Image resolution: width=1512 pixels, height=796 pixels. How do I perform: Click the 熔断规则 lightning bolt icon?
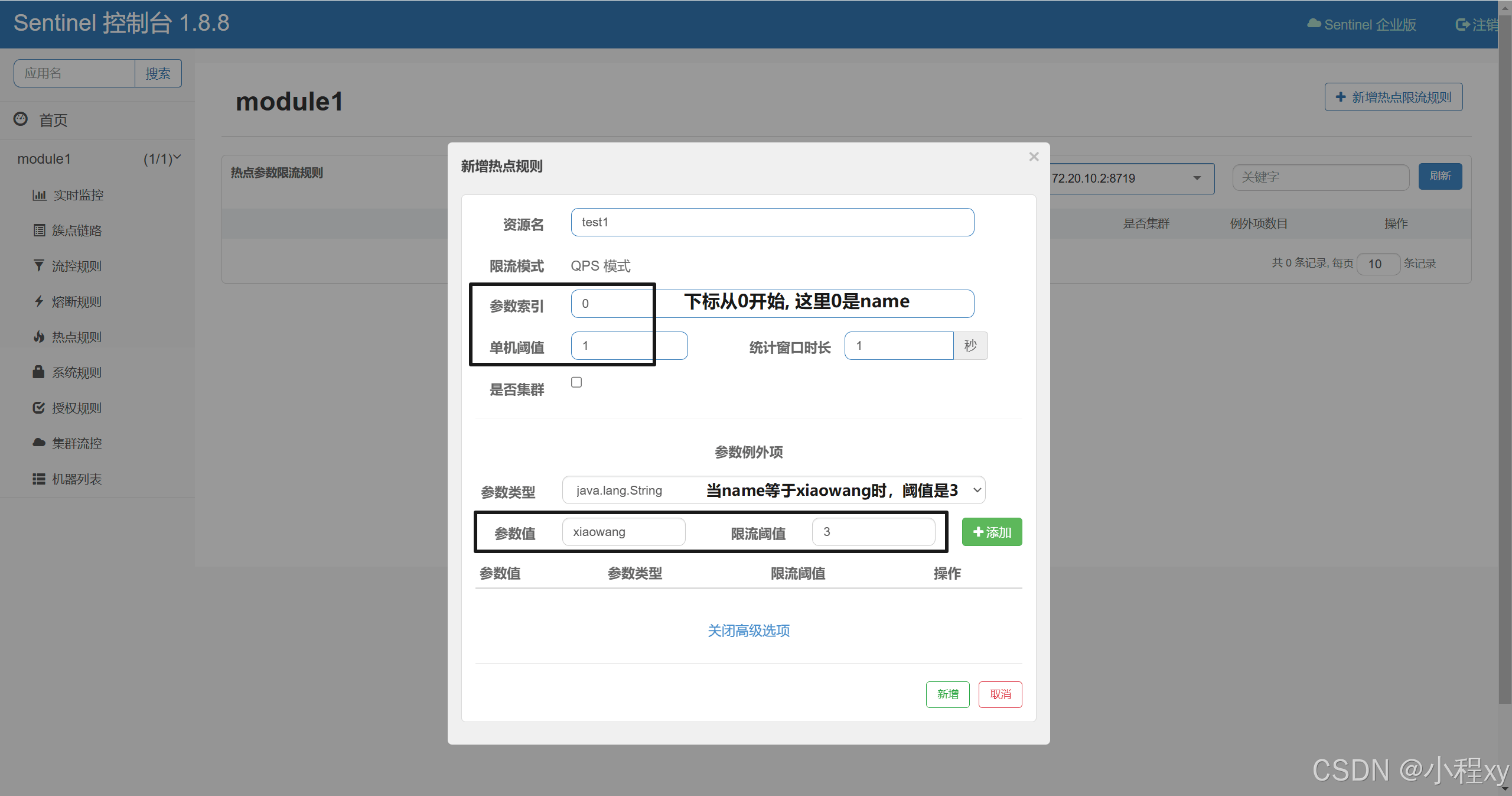(x=39, y=301)
